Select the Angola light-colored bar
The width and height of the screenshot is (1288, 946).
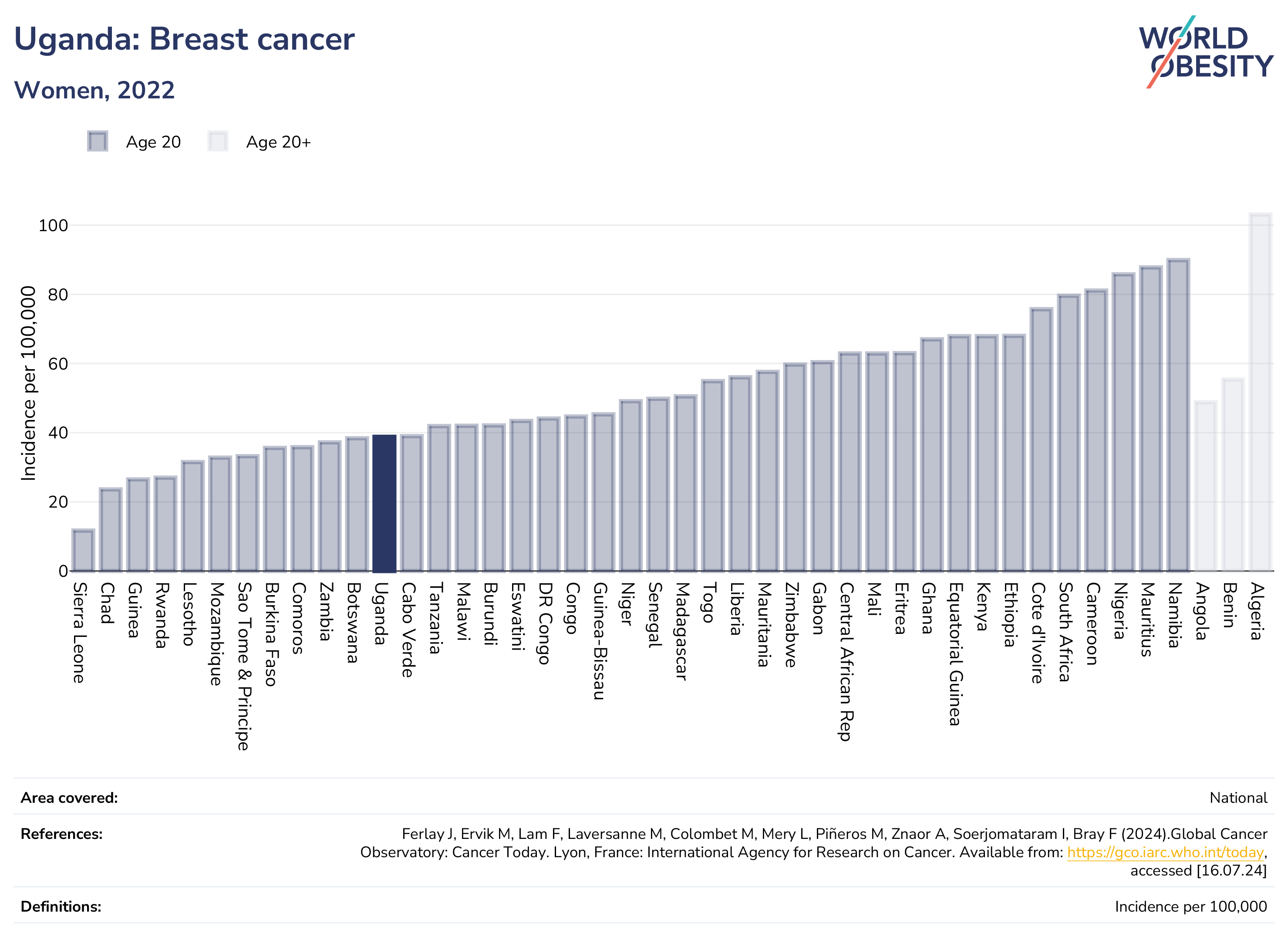click(x=1206, y=486)
